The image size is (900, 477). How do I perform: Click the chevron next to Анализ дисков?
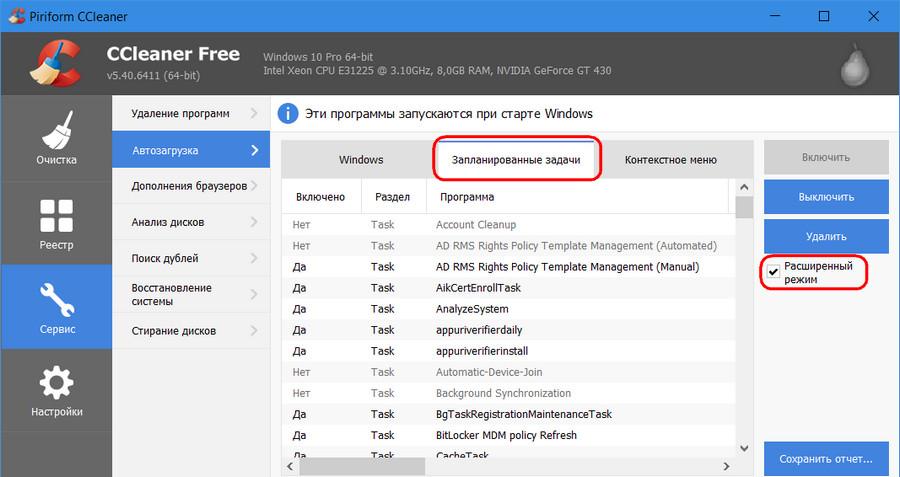coord(254,222)
